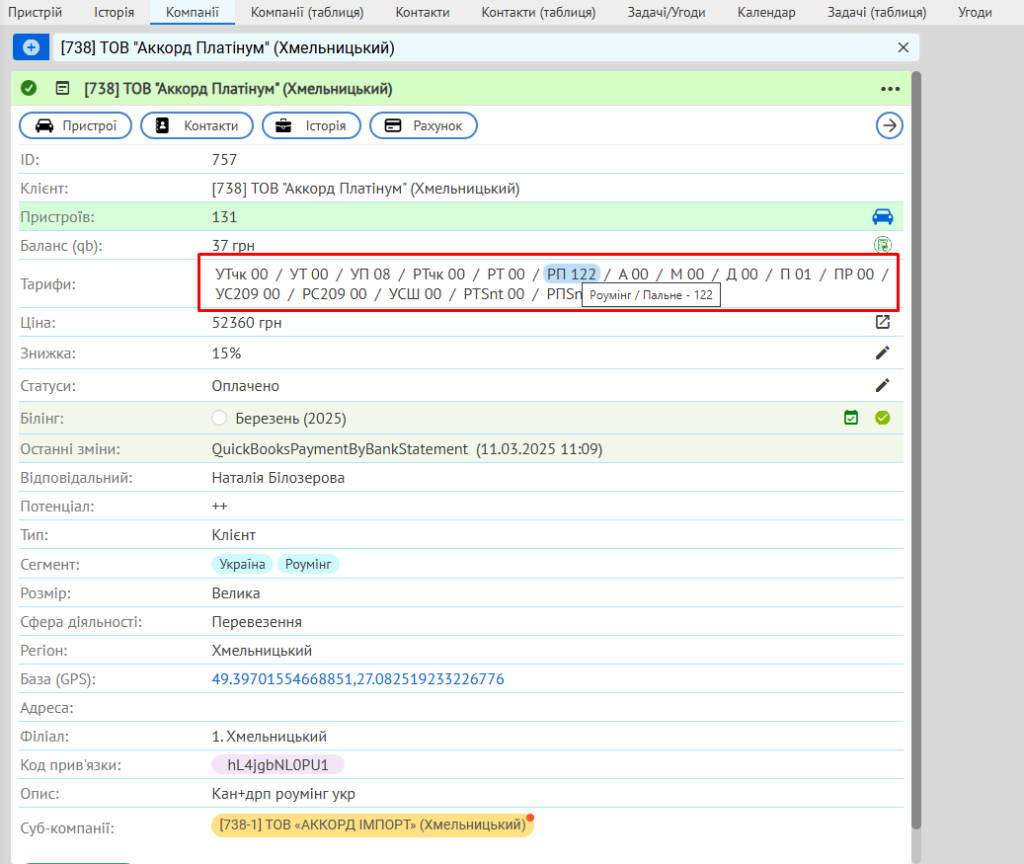Click the balance value 37 грн
The image size is (1024, 864).
coord(233,246)
